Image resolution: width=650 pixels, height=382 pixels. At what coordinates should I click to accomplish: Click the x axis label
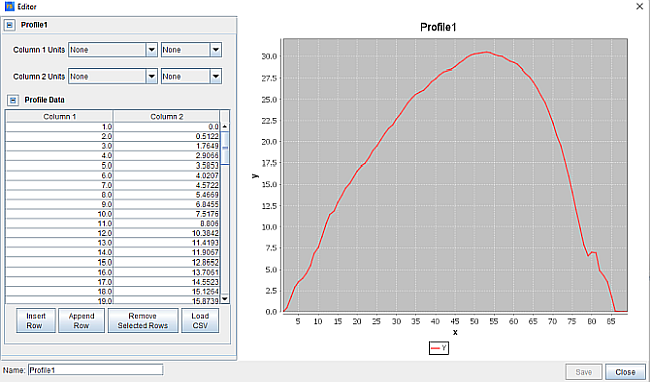(455, 332)
